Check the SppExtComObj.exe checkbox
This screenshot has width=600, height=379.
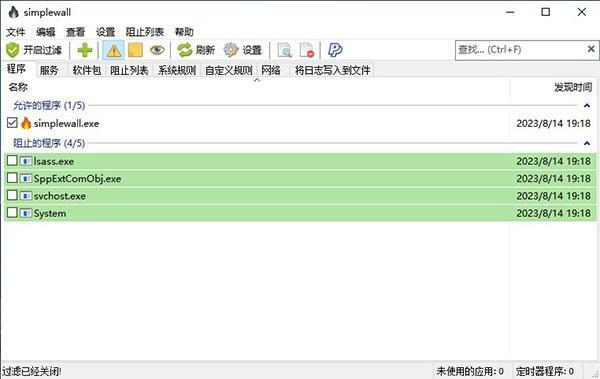point(12,178)
